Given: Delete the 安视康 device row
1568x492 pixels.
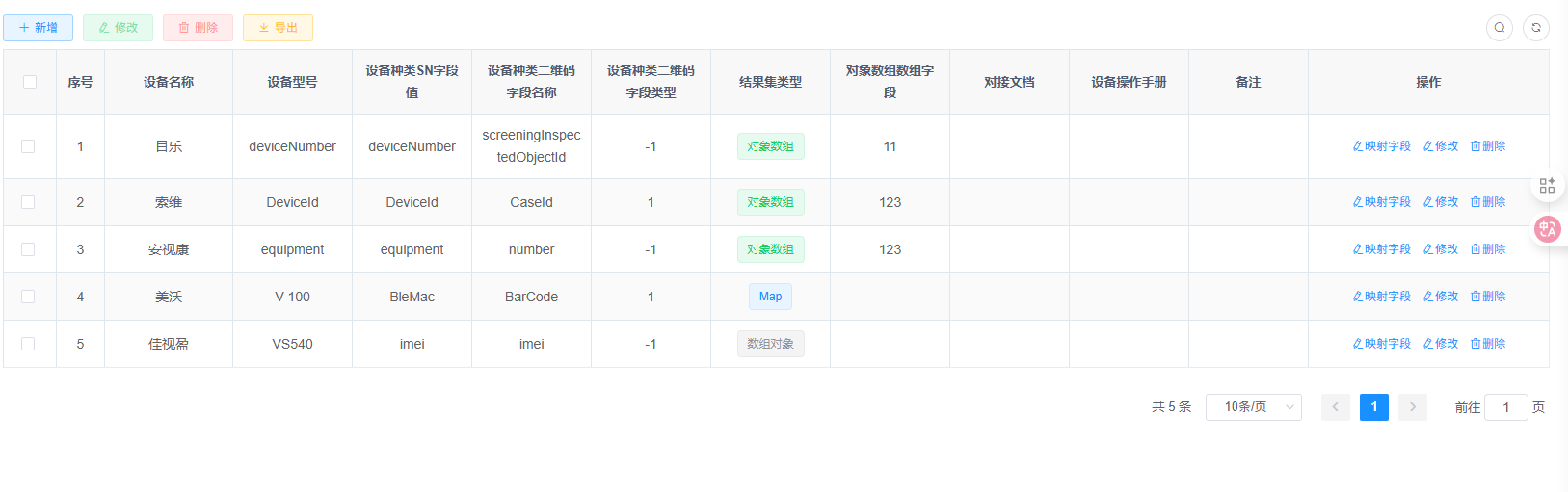Looking at the screenshot, I should pos(1487,249).
